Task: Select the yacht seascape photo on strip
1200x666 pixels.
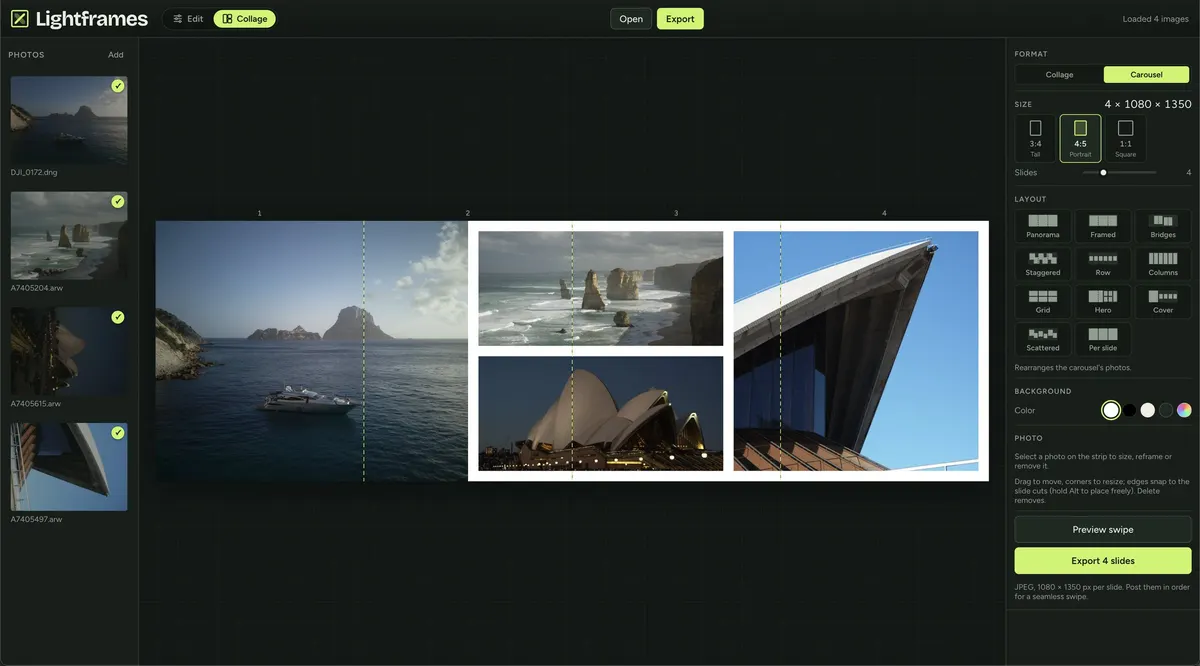Action: [x=311, y=351]
